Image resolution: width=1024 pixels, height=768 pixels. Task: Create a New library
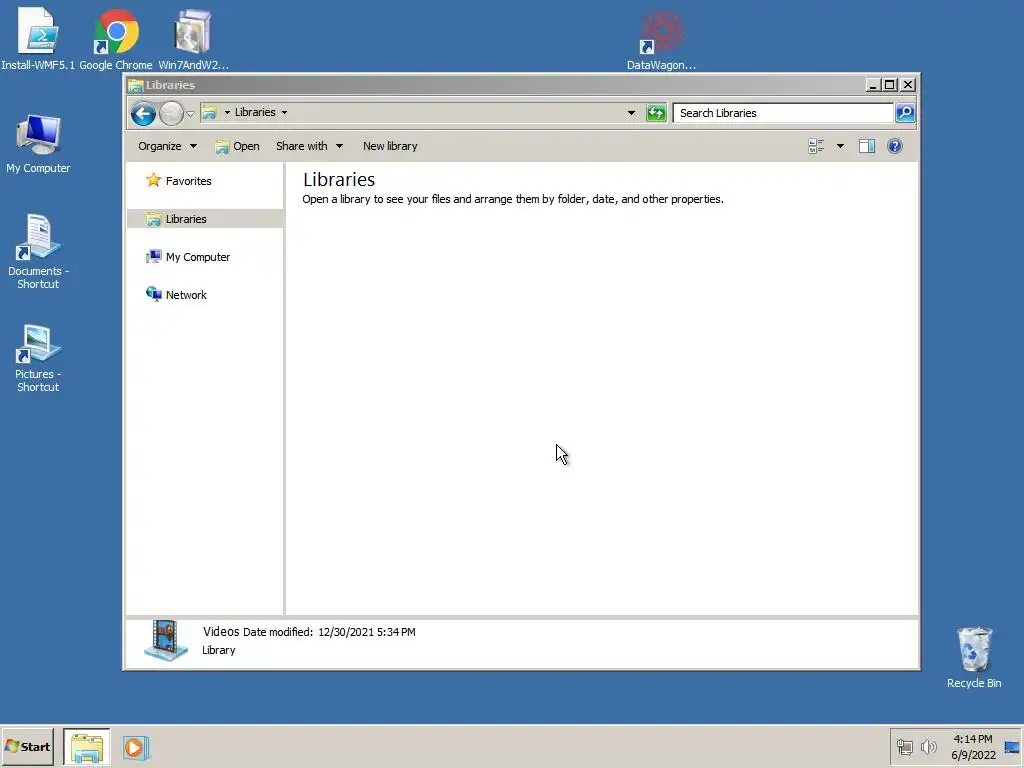pyautogui.click(x=390, y=146)
